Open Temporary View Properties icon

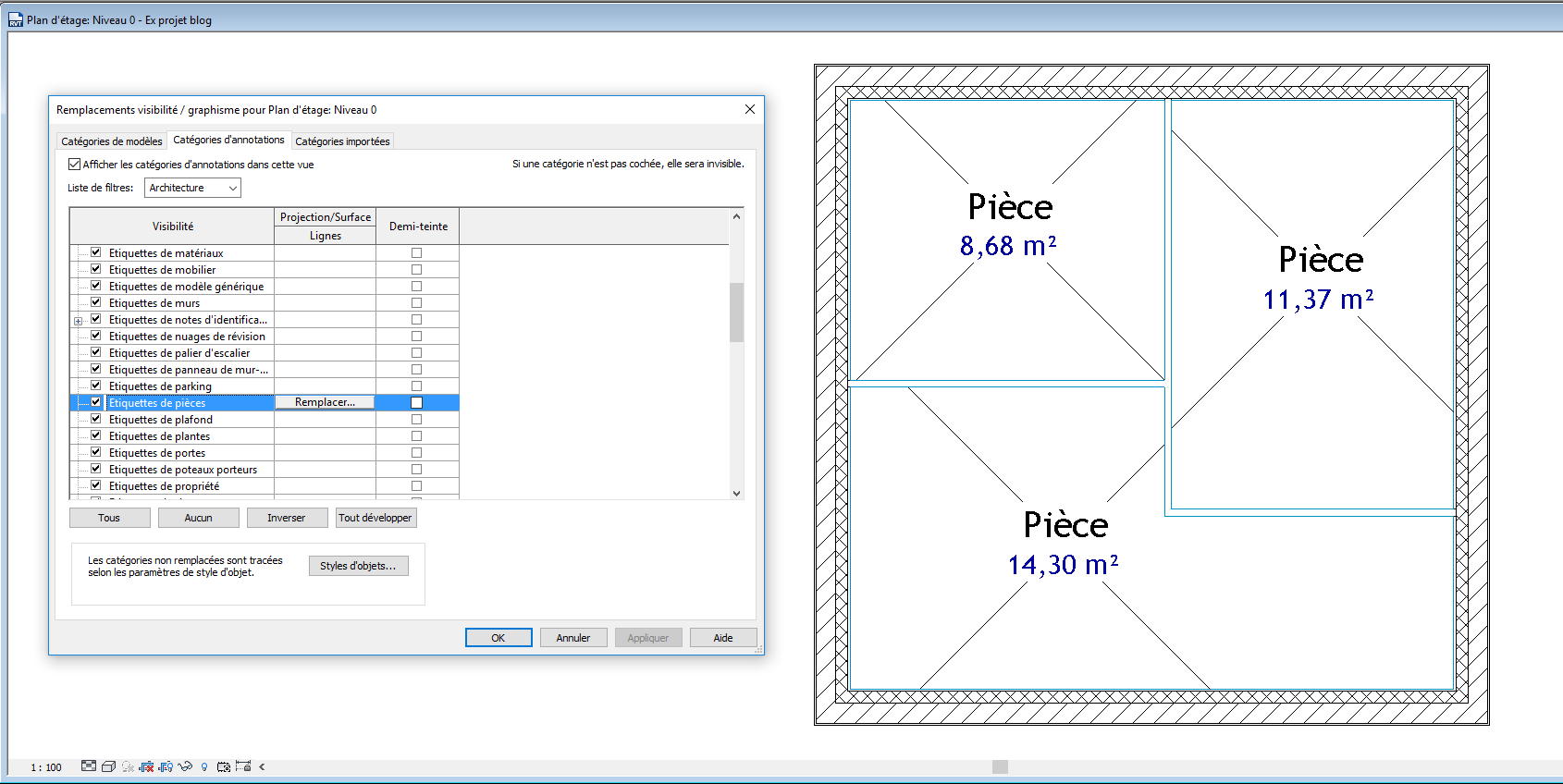point(224,767)
